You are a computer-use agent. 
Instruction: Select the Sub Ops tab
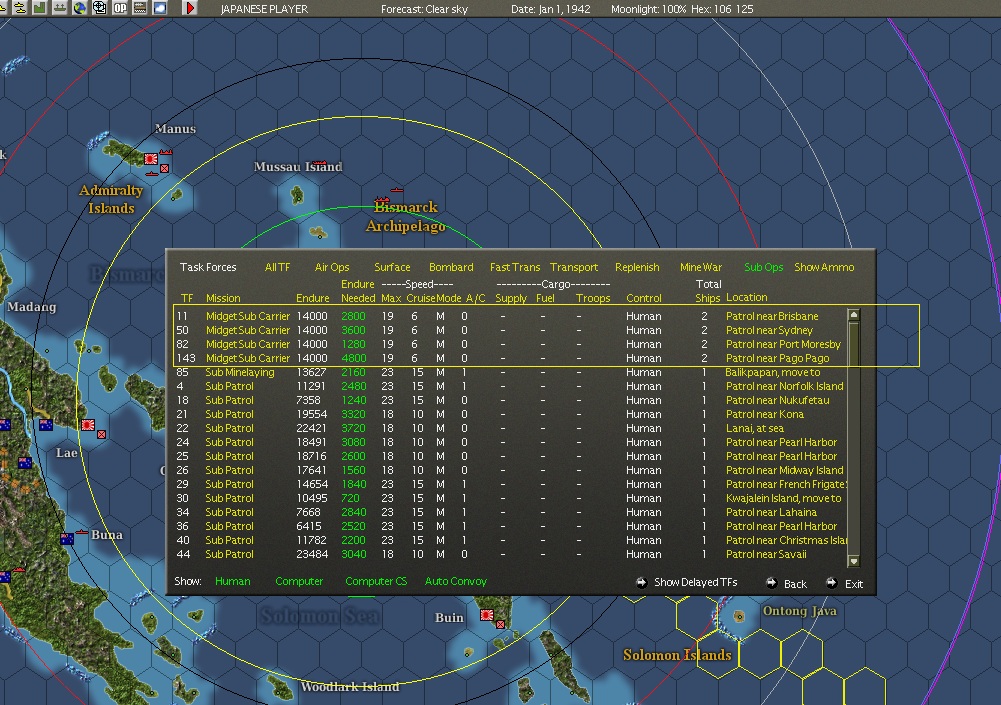tap(764, 267)
